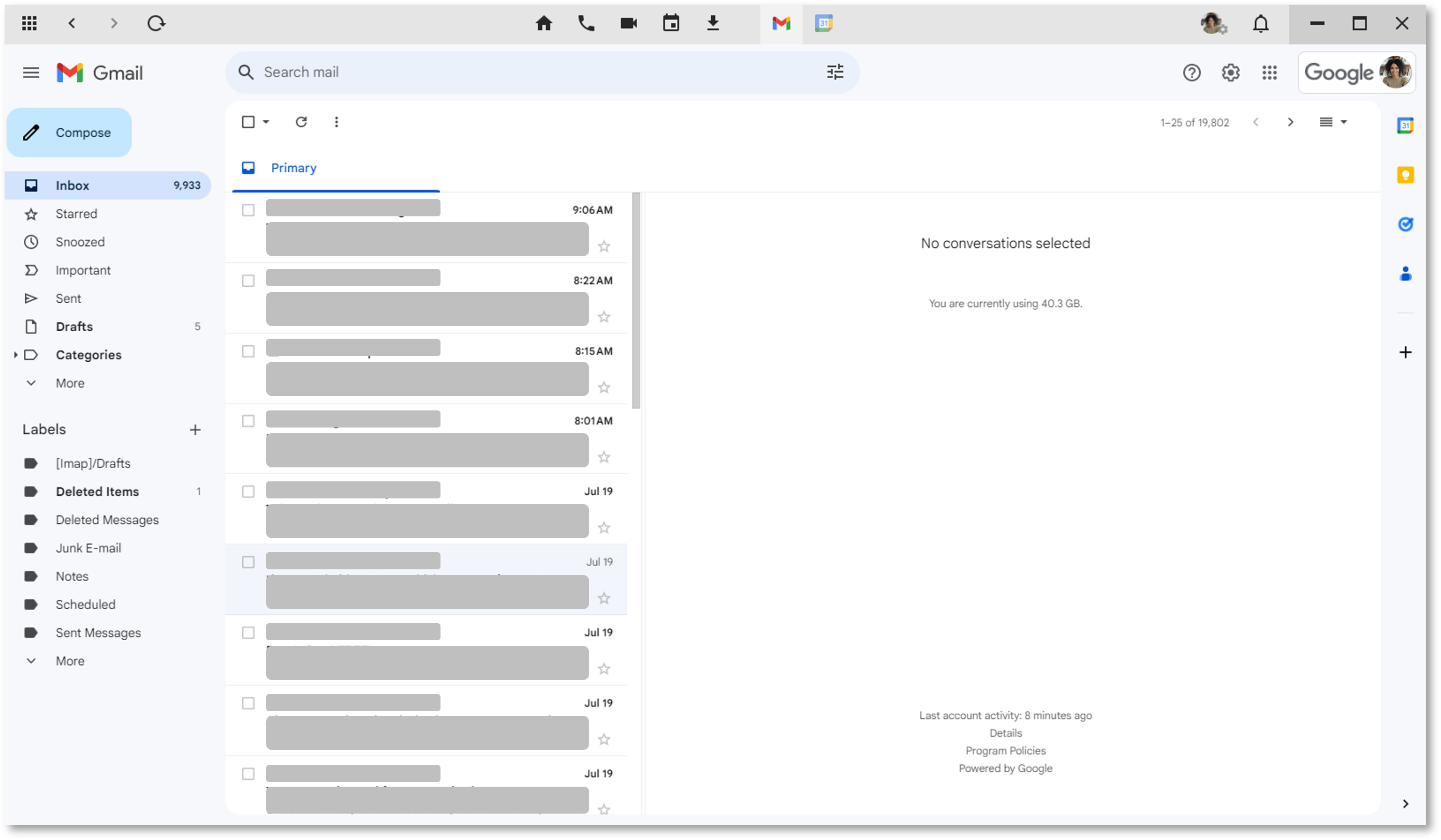This screenshot has height=840, width=1441.
Task: Open the Starred folder
Action: point(76,214)
